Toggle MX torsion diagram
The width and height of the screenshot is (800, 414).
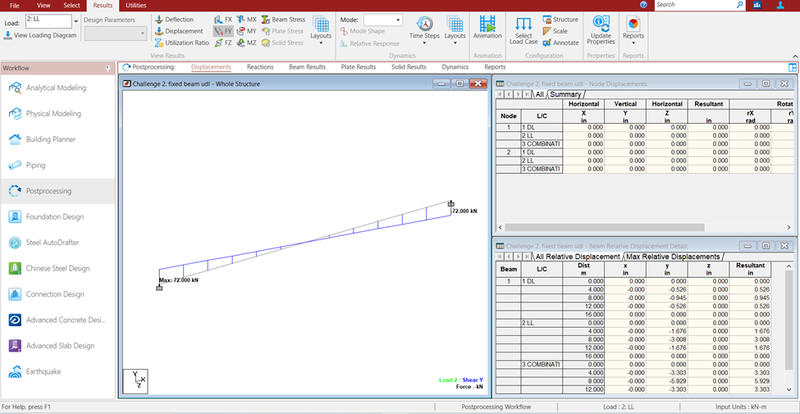(x=247, y=19)
